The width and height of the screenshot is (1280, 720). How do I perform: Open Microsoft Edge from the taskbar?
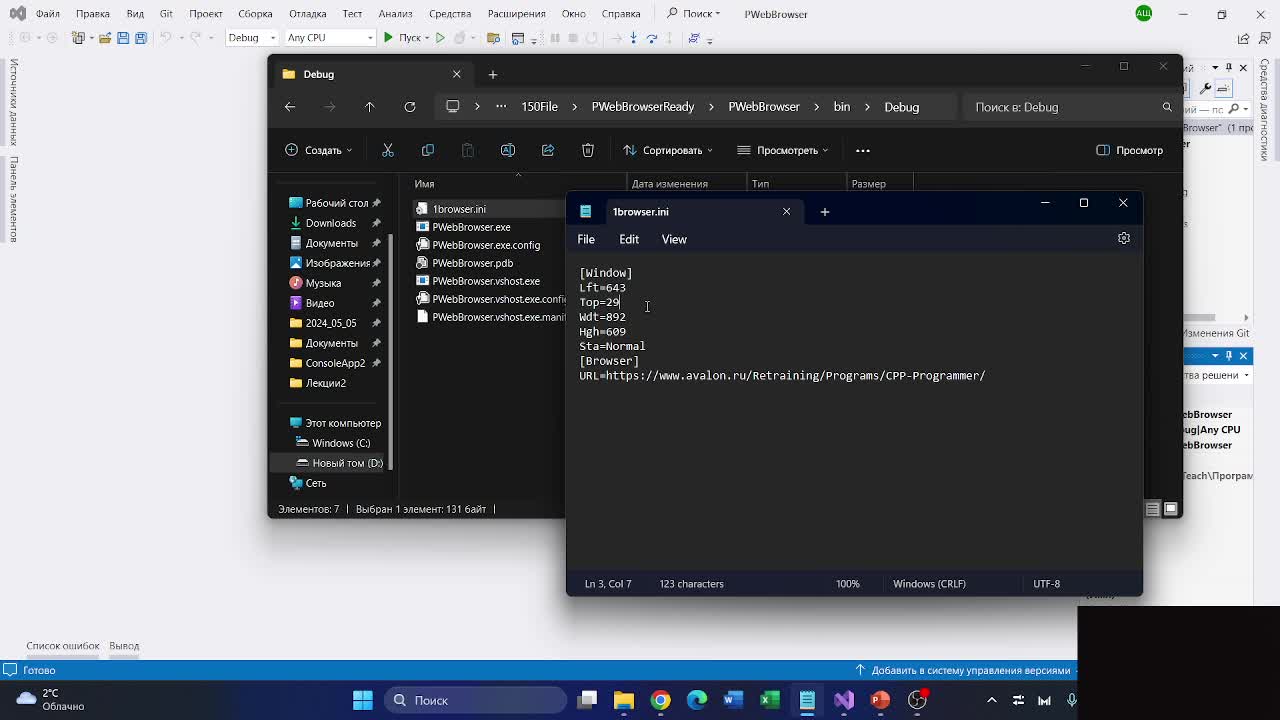click(x=697, y=700)
